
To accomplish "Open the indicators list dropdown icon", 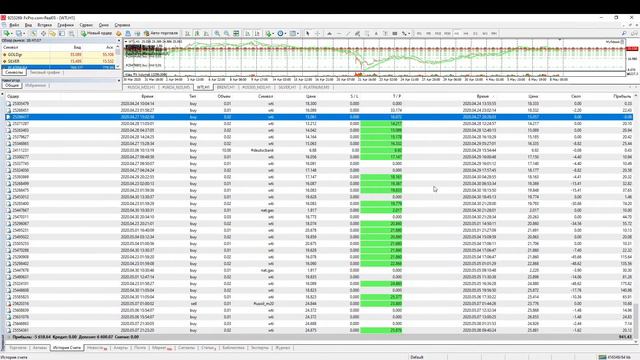I will pyautogui.click(x=269, y=33).
